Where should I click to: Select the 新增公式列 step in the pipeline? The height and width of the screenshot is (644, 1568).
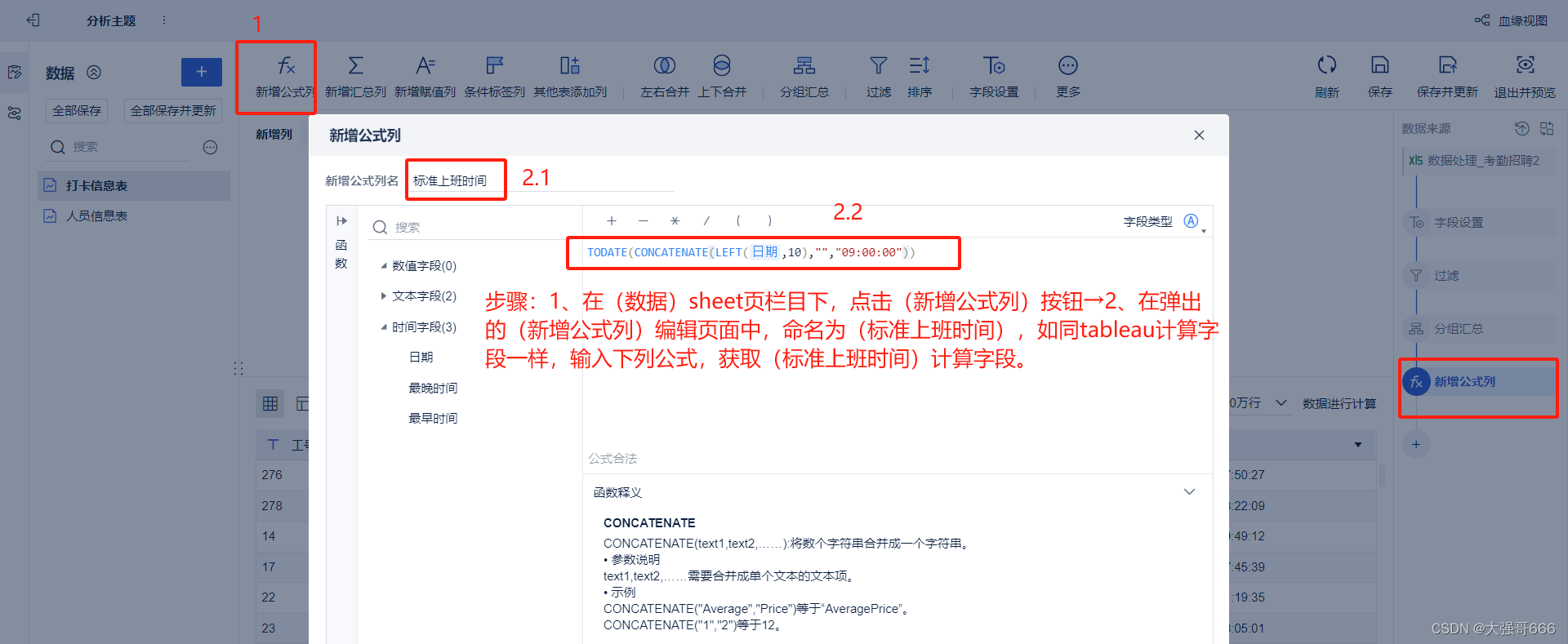(x=1479, y=382)
